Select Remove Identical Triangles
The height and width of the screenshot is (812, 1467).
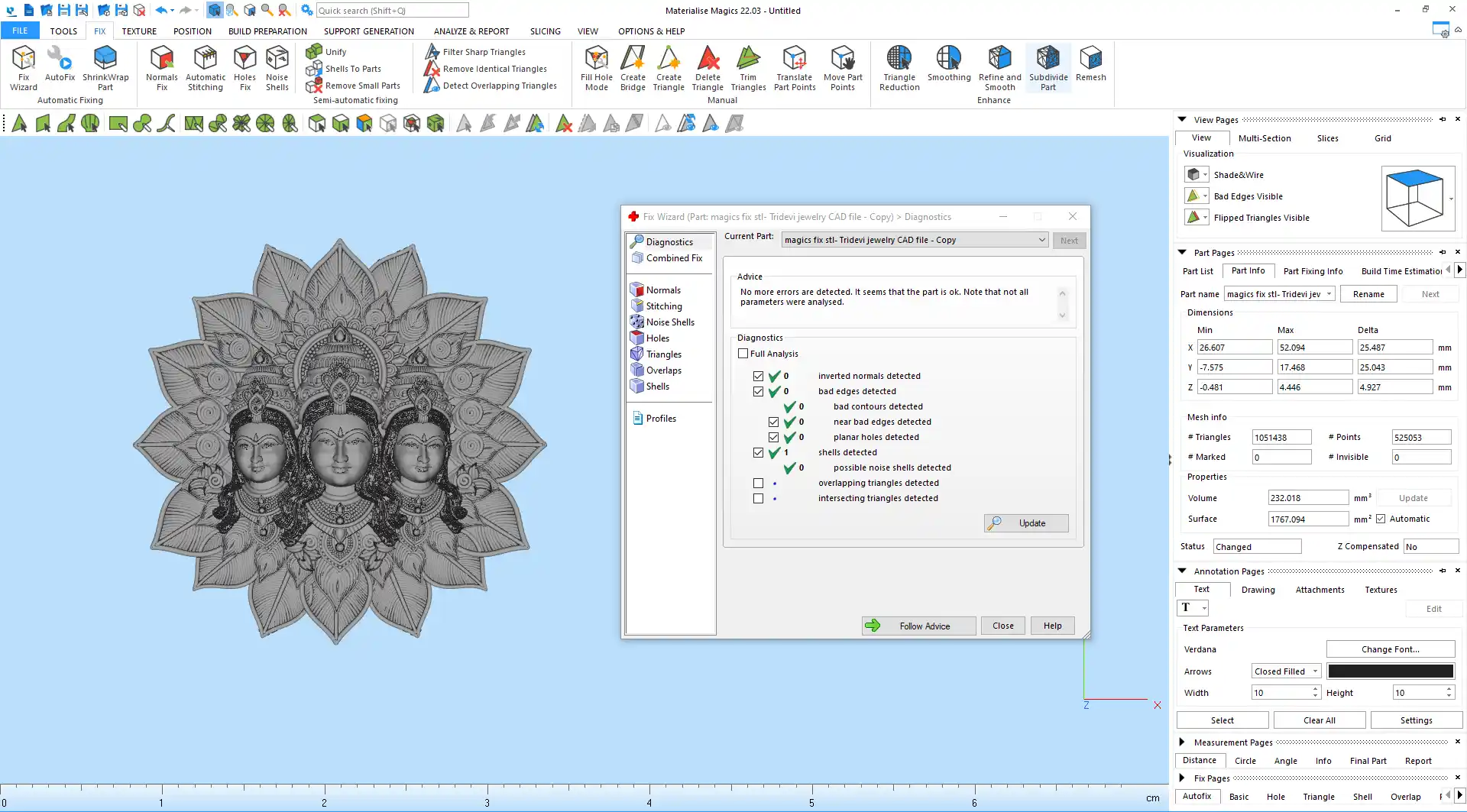(486, 69)
